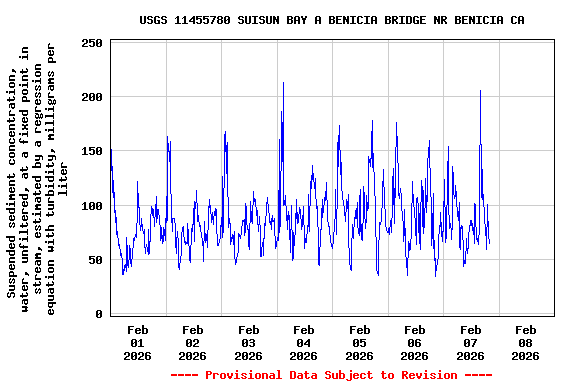Click the Suspended sediment concentration axis label
576x384 pixels.
[37, 179]
